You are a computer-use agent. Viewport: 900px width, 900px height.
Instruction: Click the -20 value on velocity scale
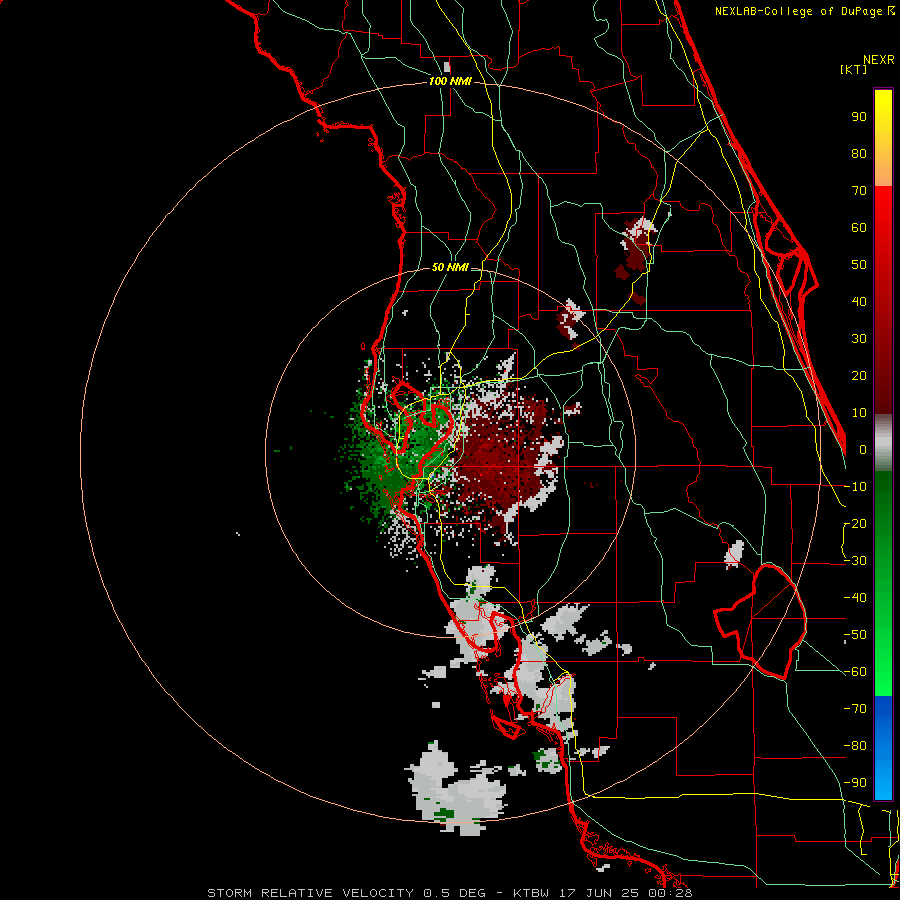pos(855,523)
